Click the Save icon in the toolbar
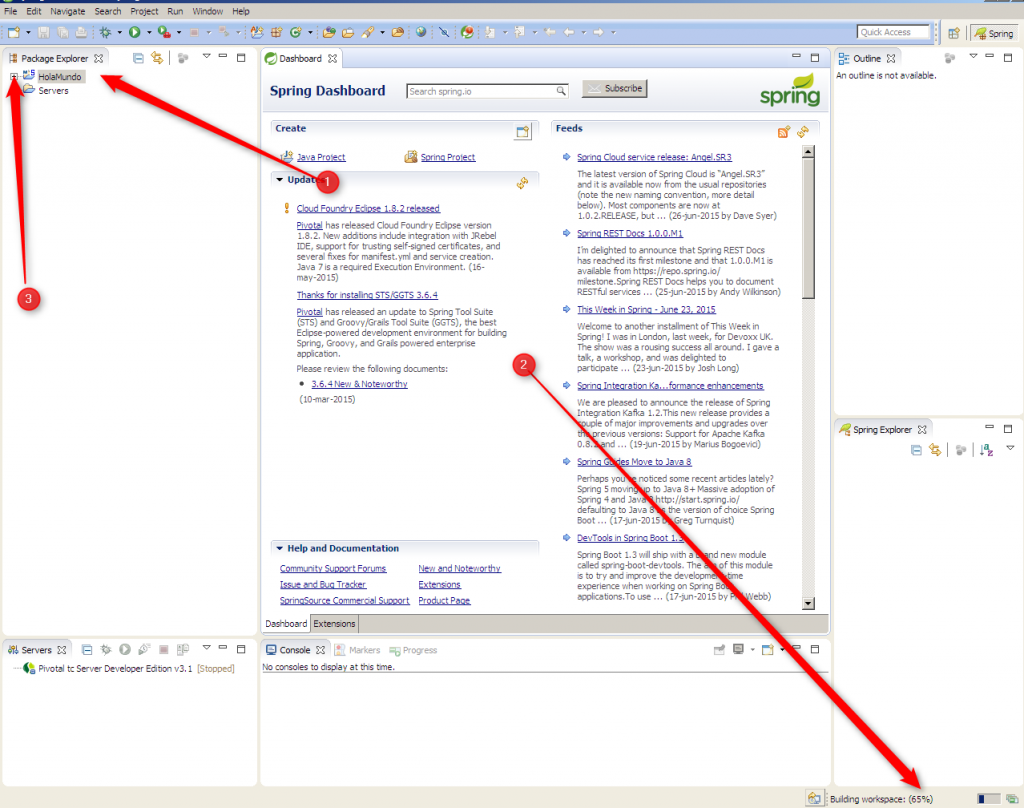Image resolution: width=1024 pixels, height=808 pixels. point(42,31)
